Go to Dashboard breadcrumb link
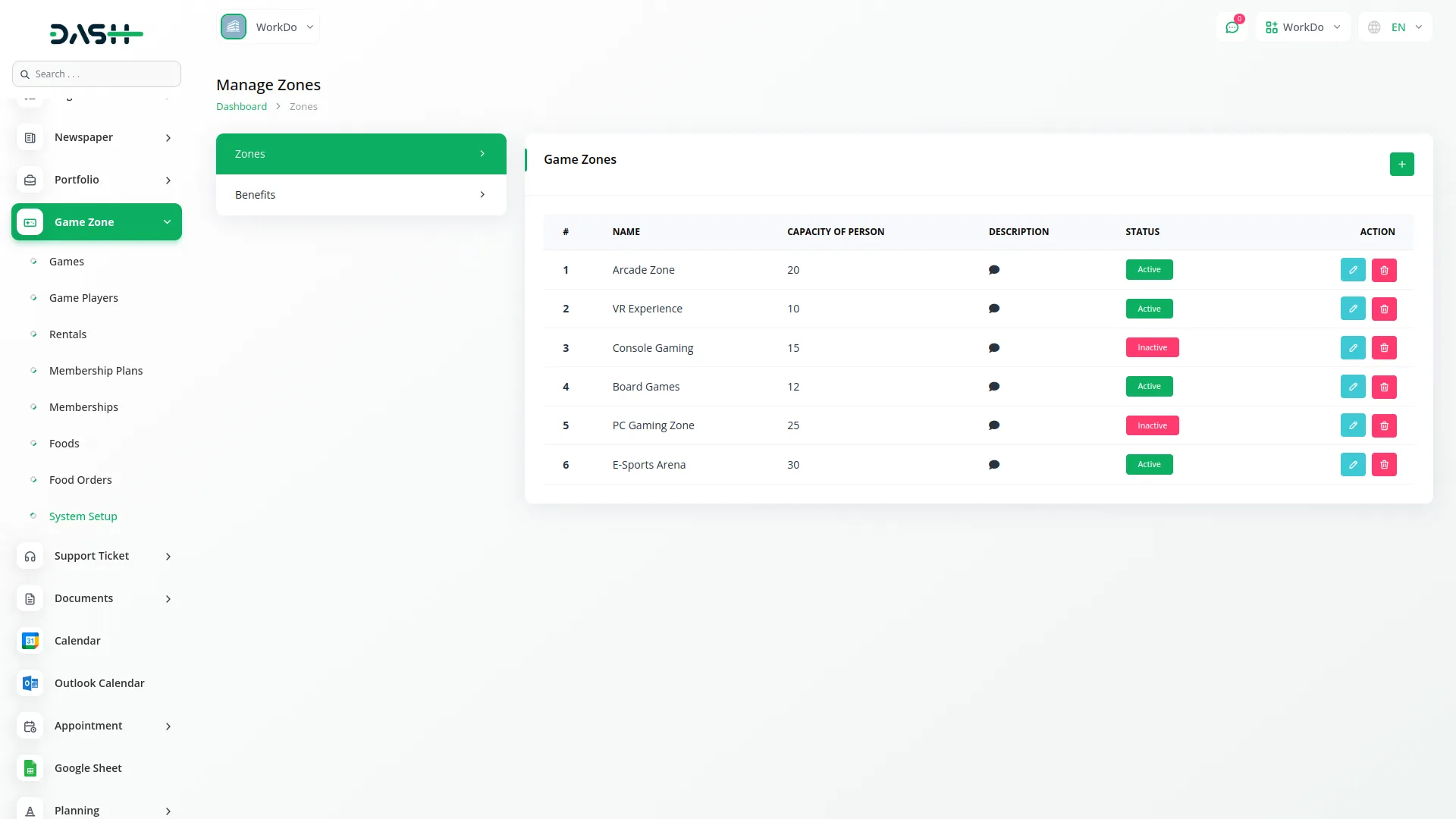 pos(241,107)
